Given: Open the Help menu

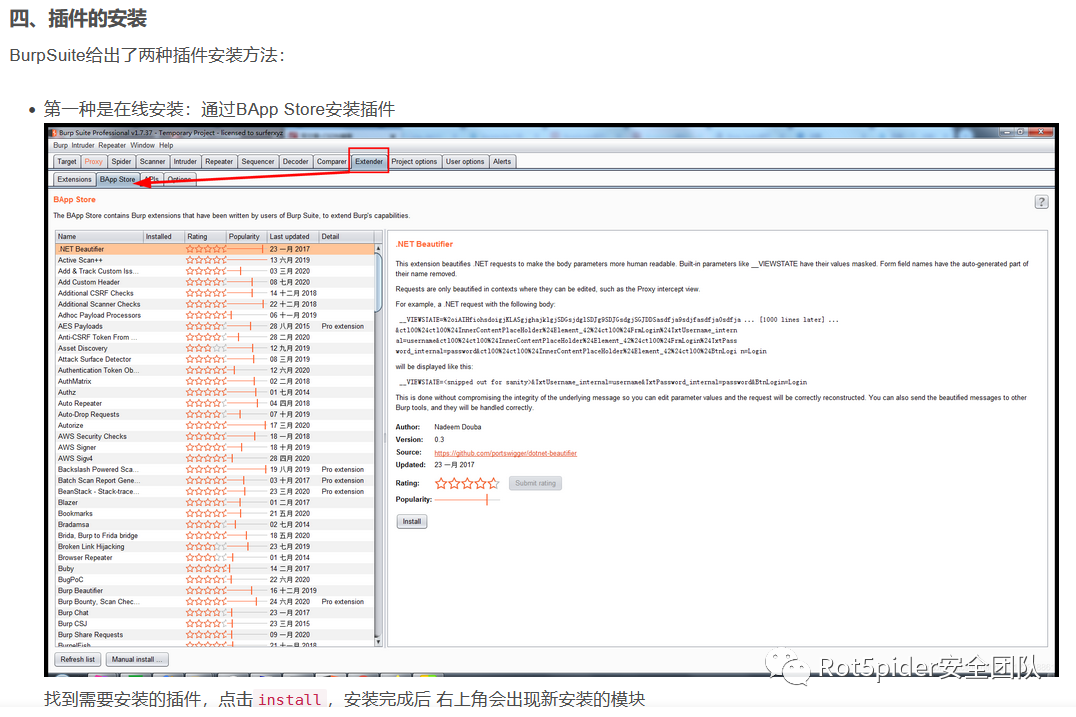Looking at the screenshot, I should (x=166, y=145).
